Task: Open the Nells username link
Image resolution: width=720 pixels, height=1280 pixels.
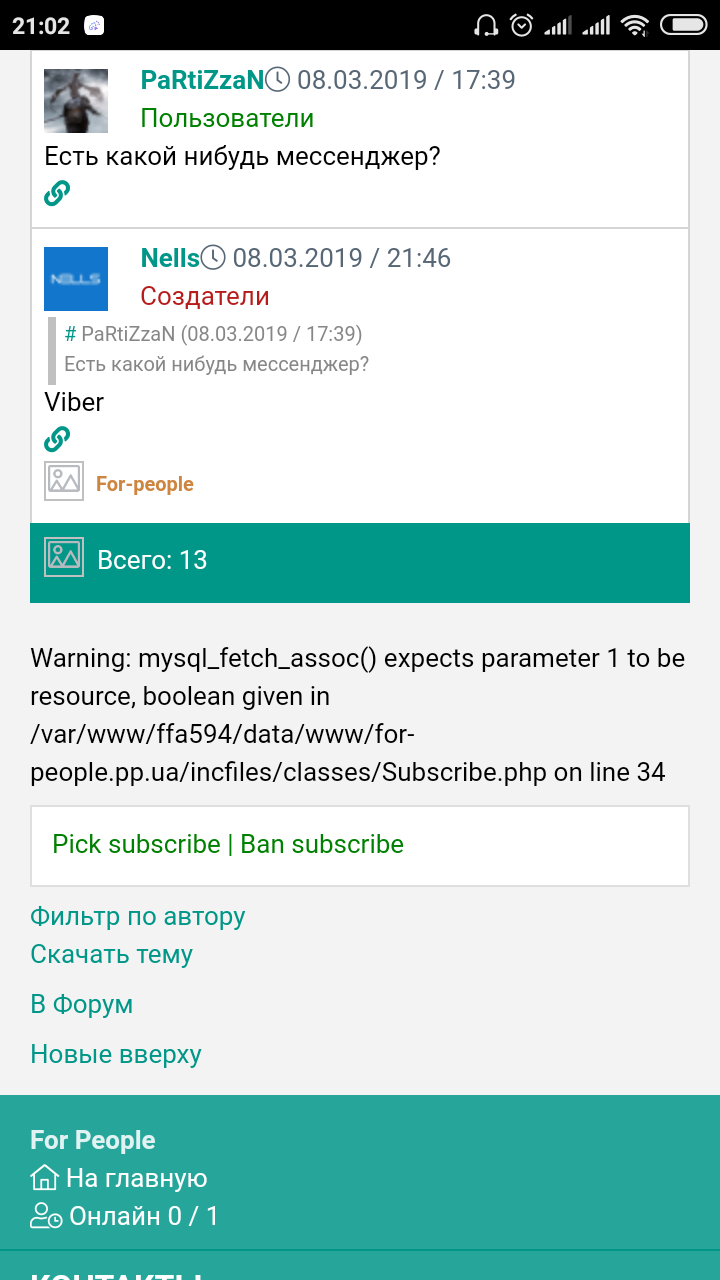Action: pyautogui.click(x=170, y=258)
